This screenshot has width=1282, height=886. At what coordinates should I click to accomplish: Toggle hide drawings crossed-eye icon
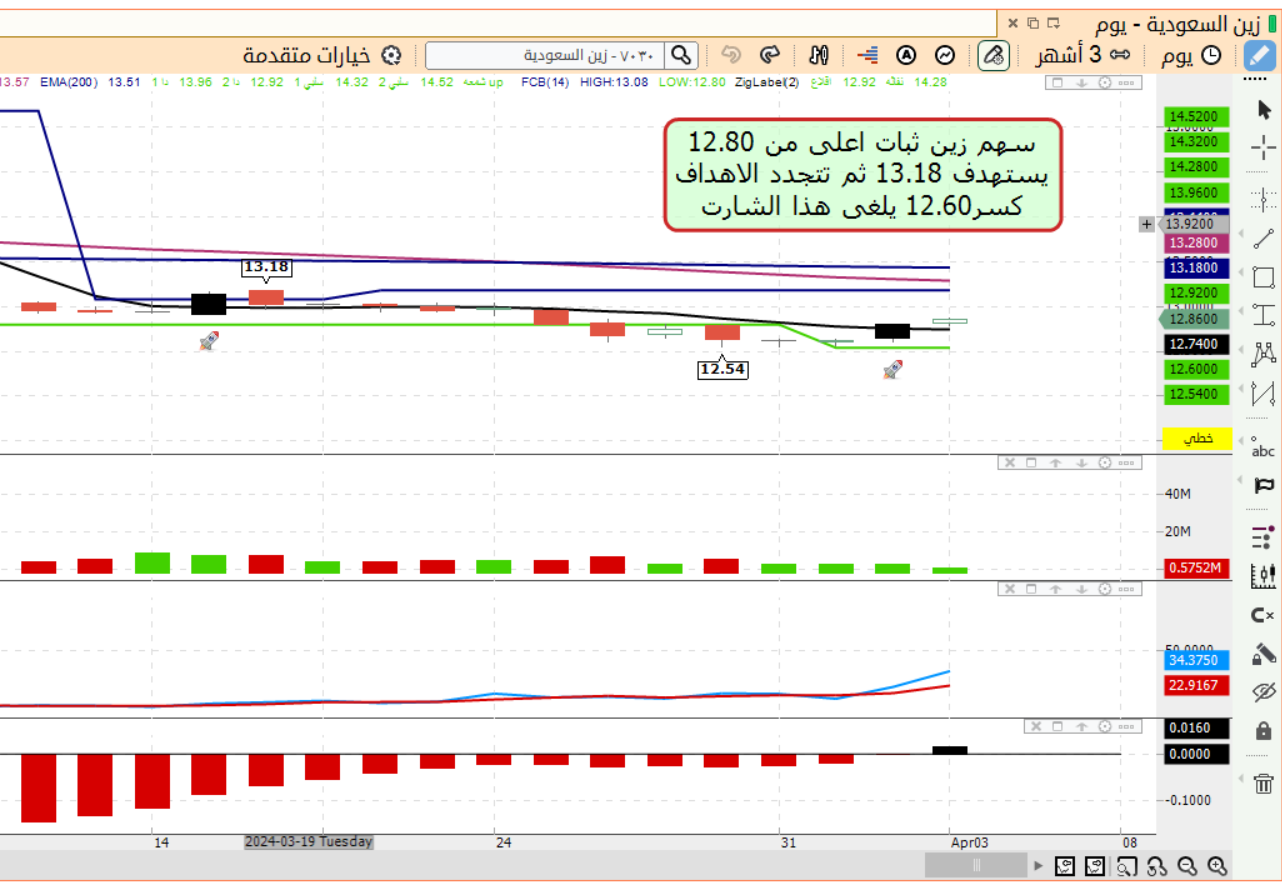pyautogui.click(x=1263, y=692)
